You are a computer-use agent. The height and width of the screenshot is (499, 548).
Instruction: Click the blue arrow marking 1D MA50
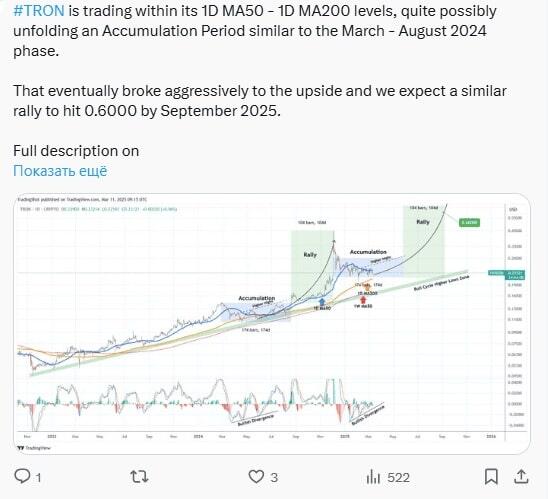pos(322,302)
